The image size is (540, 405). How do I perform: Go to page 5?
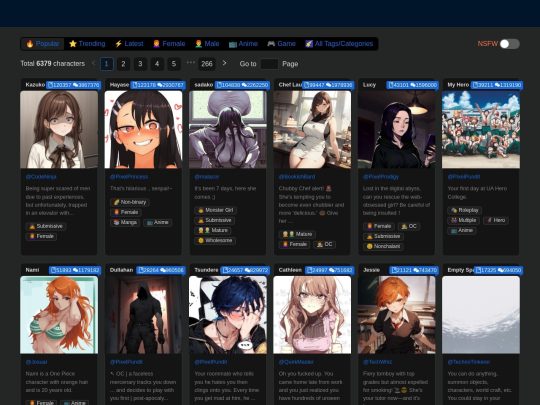tap(174, 64)
